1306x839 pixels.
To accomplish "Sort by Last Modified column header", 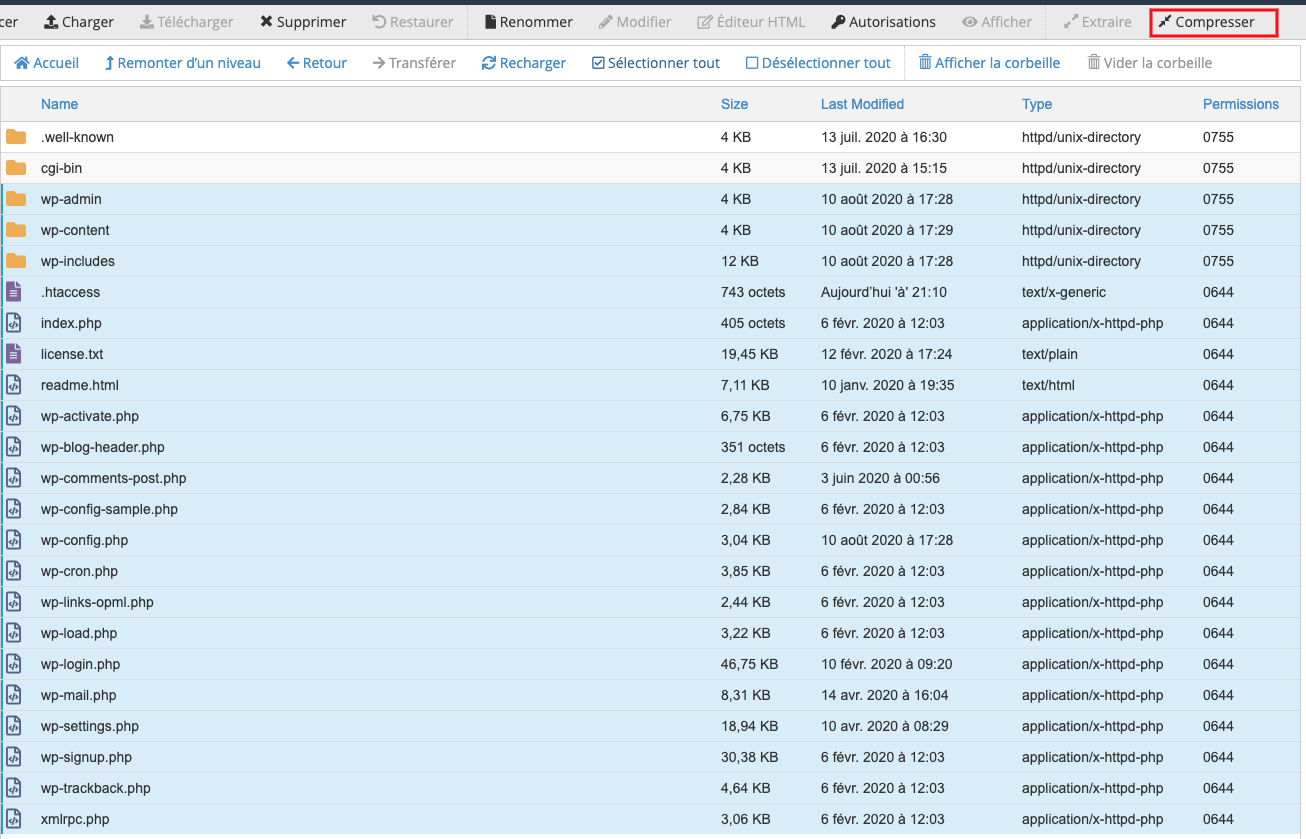I will (862, 104).
